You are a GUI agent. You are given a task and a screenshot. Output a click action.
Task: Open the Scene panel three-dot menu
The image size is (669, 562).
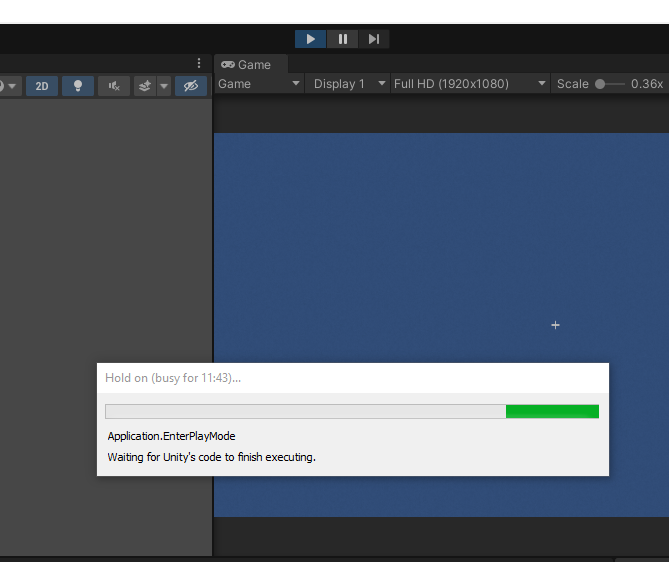pos(199,63)
